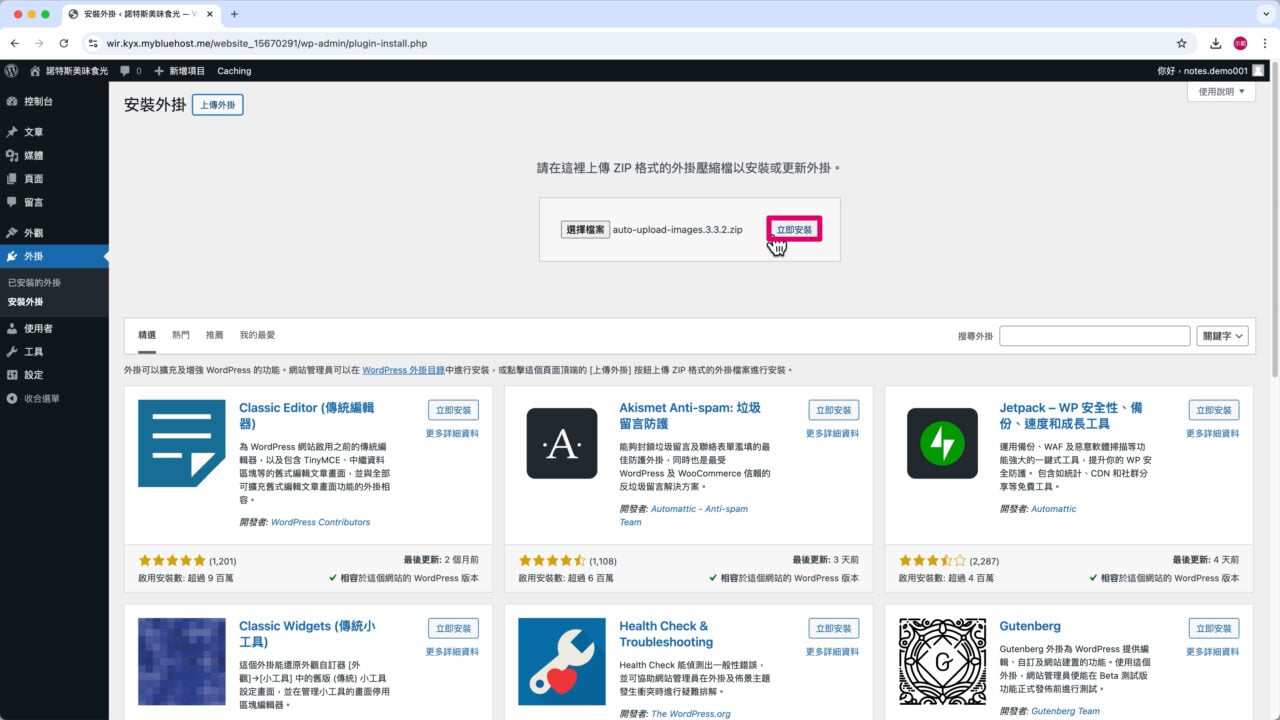The height and width of the screenshot is (720, 1280).
Task: Open 安裝外掛 submenu item
Action: point(25,302)
